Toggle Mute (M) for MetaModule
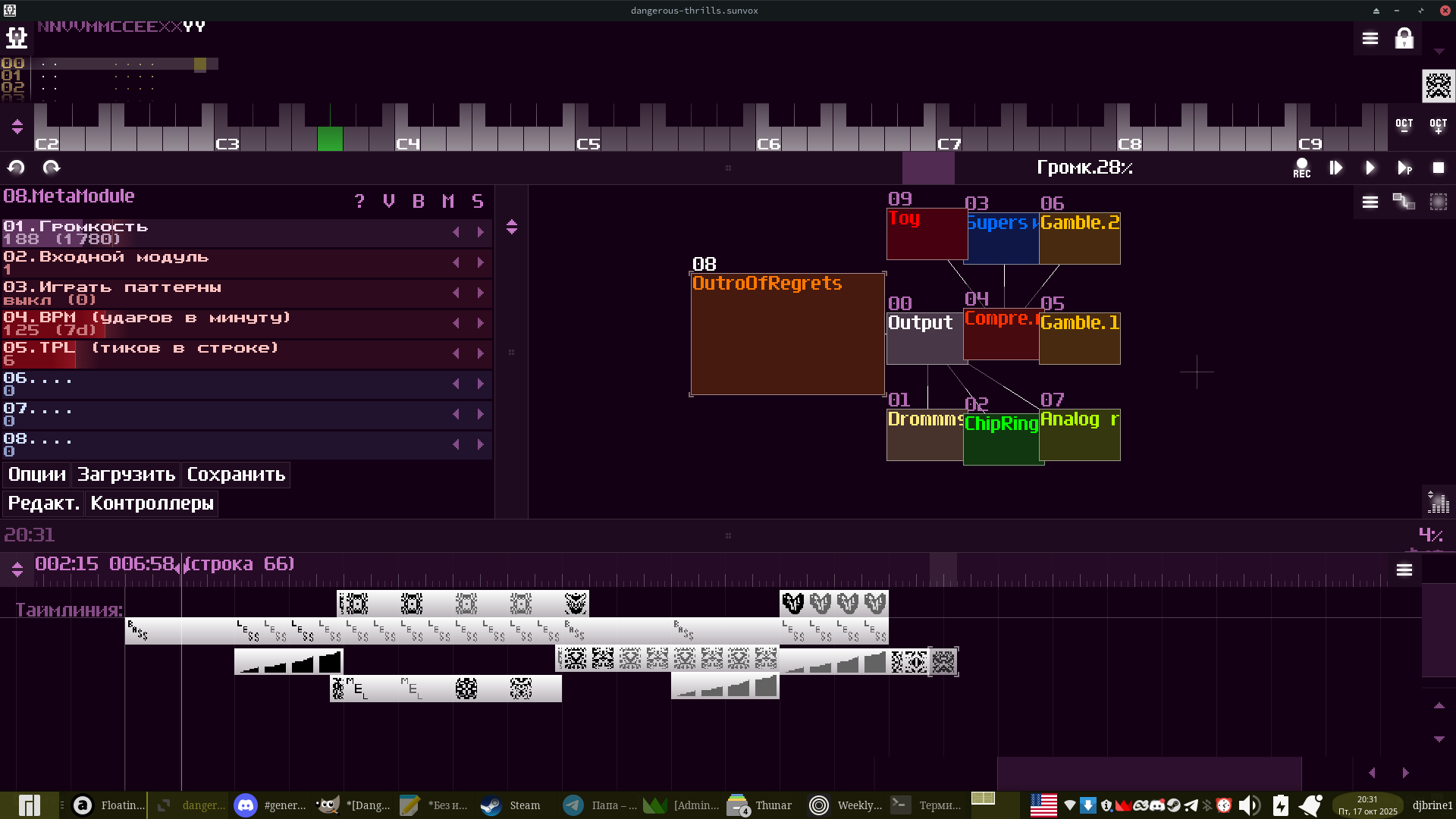This screenshot has width=1456, height=819. click(x=448, y=201)
